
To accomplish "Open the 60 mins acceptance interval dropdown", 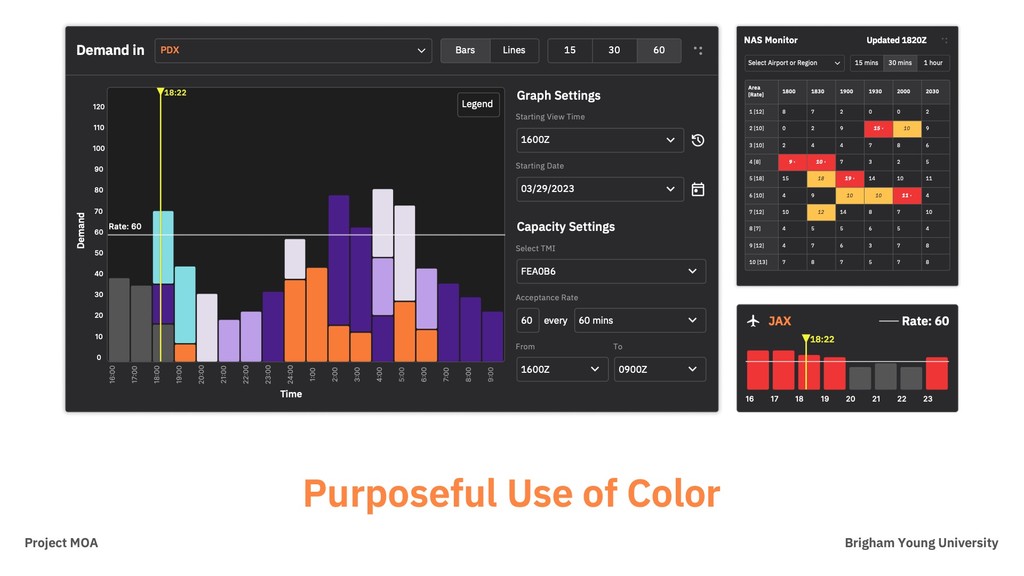I will click(640, 320).
